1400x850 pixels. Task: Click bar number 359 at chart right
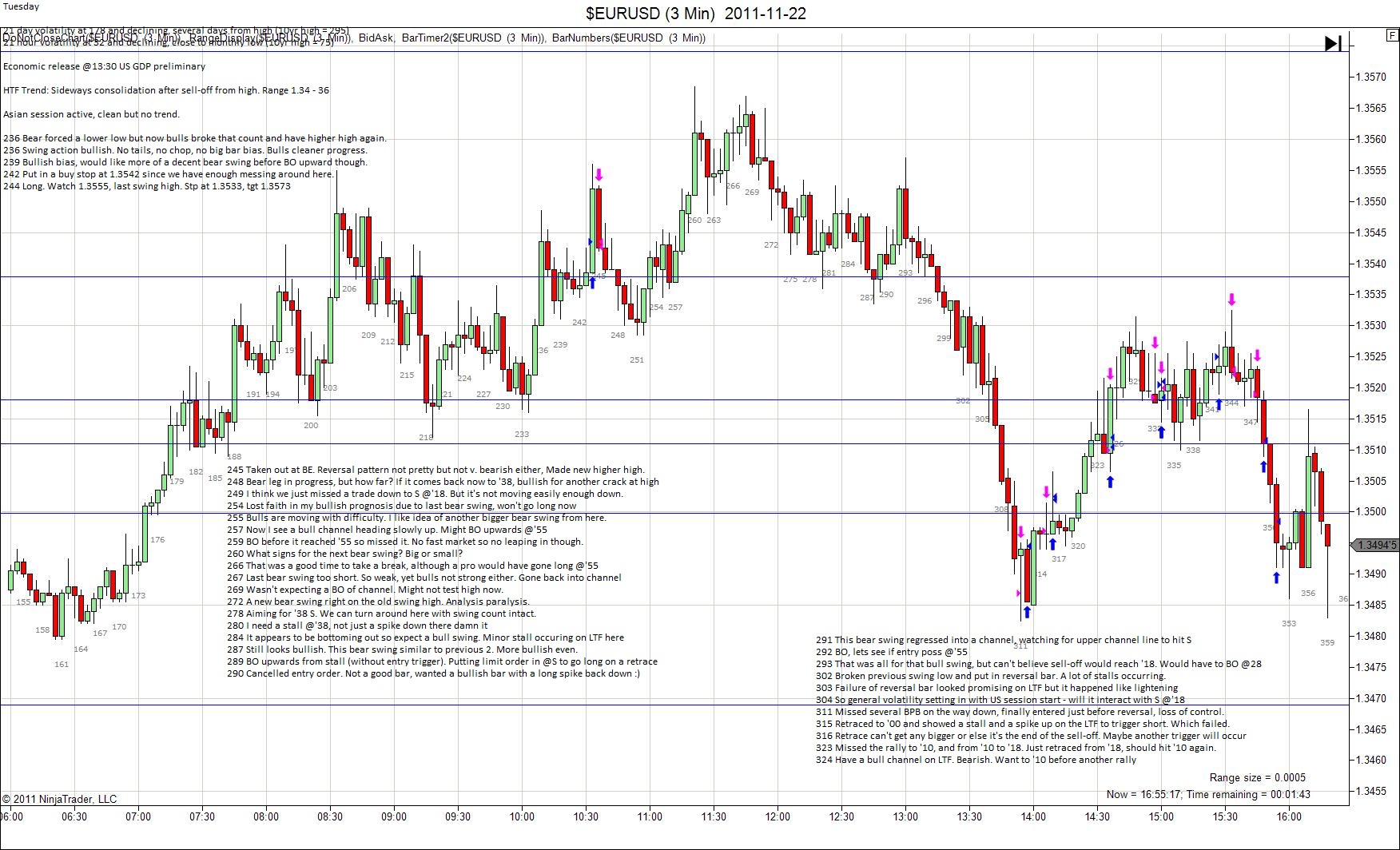[1327, 642]
